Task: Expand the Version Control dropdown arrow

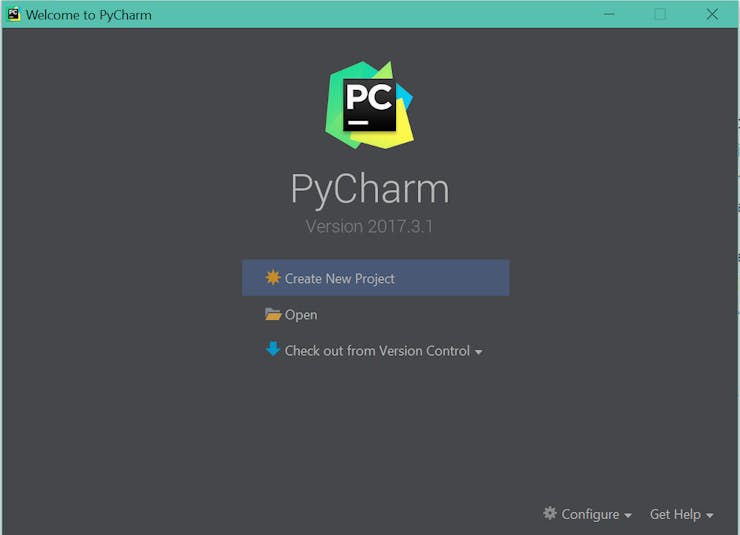Action: [479, 352]
